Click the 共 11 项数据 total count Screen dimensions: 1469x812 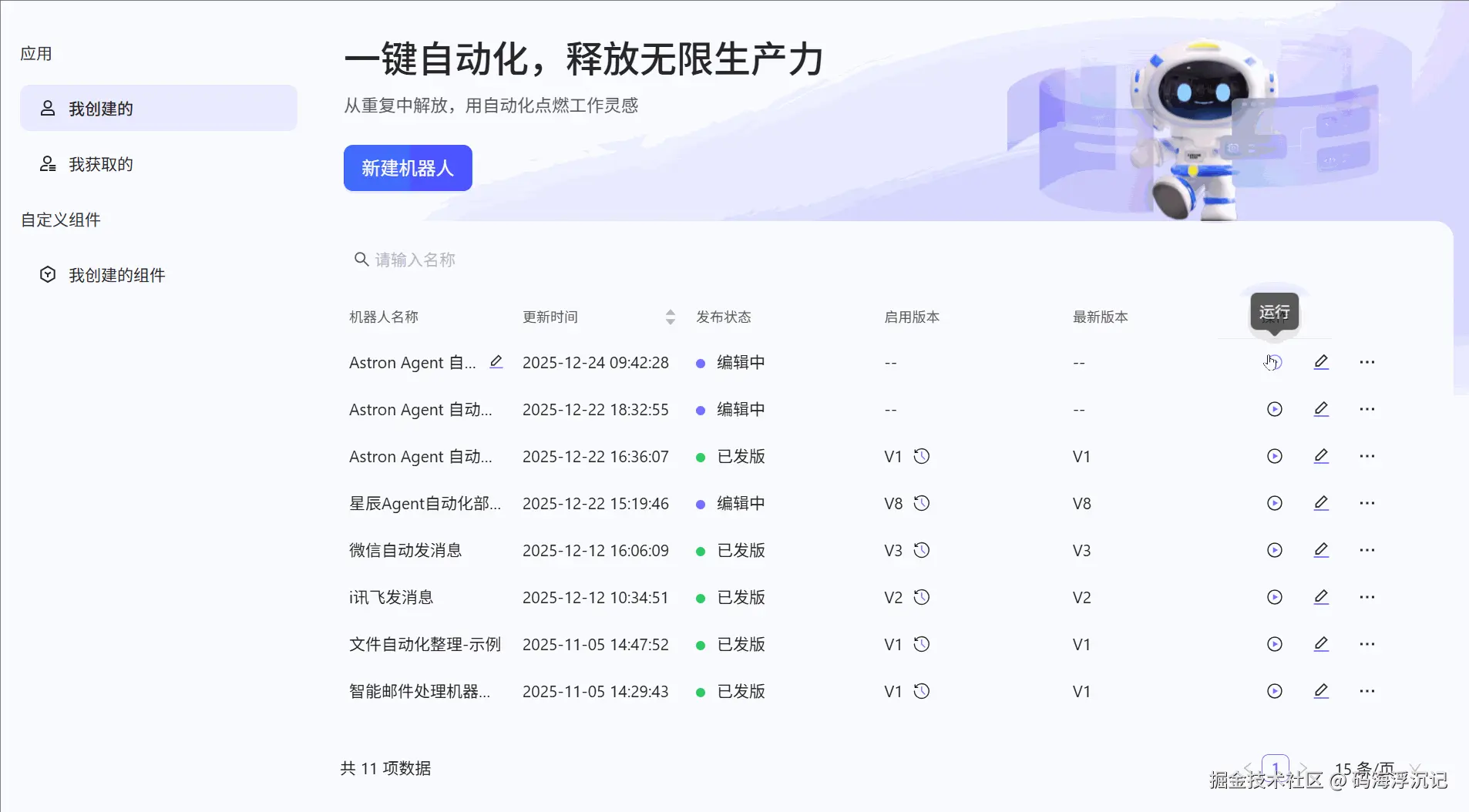385,768
